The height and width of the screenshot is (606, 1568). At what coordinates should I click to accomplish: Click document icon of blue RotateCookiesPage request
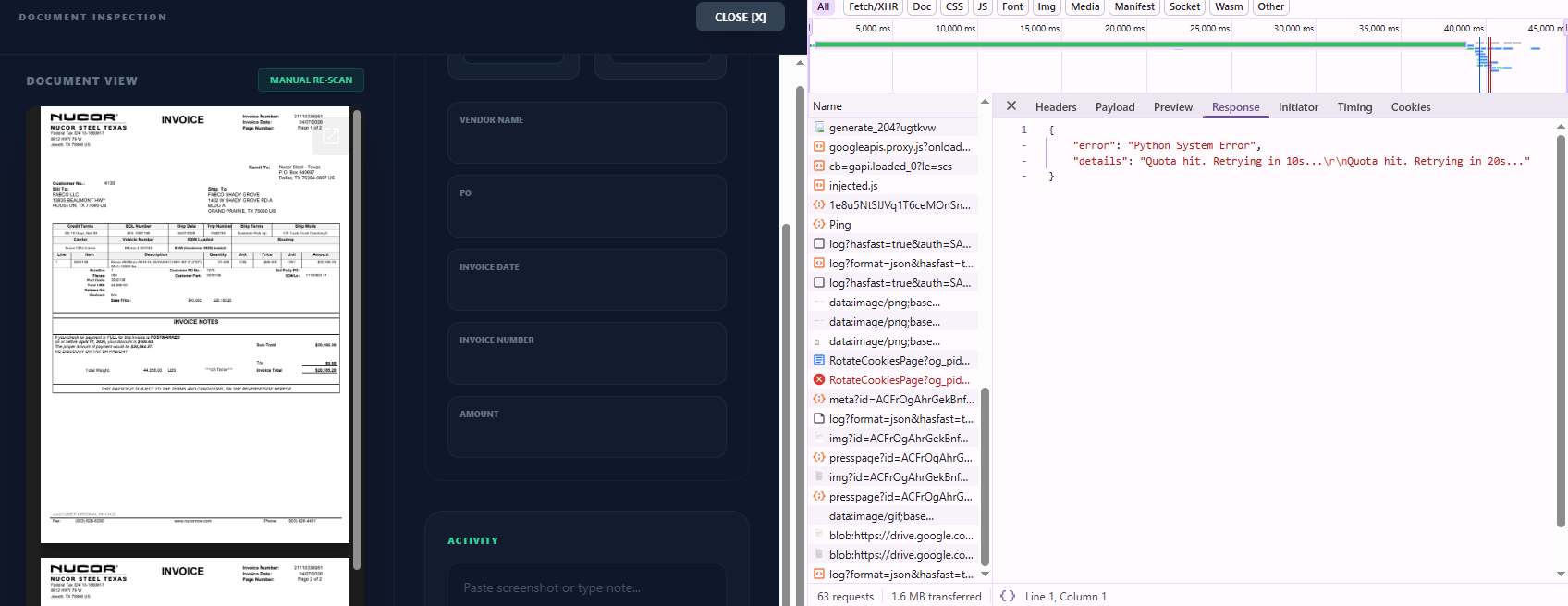tap(819, 361)
